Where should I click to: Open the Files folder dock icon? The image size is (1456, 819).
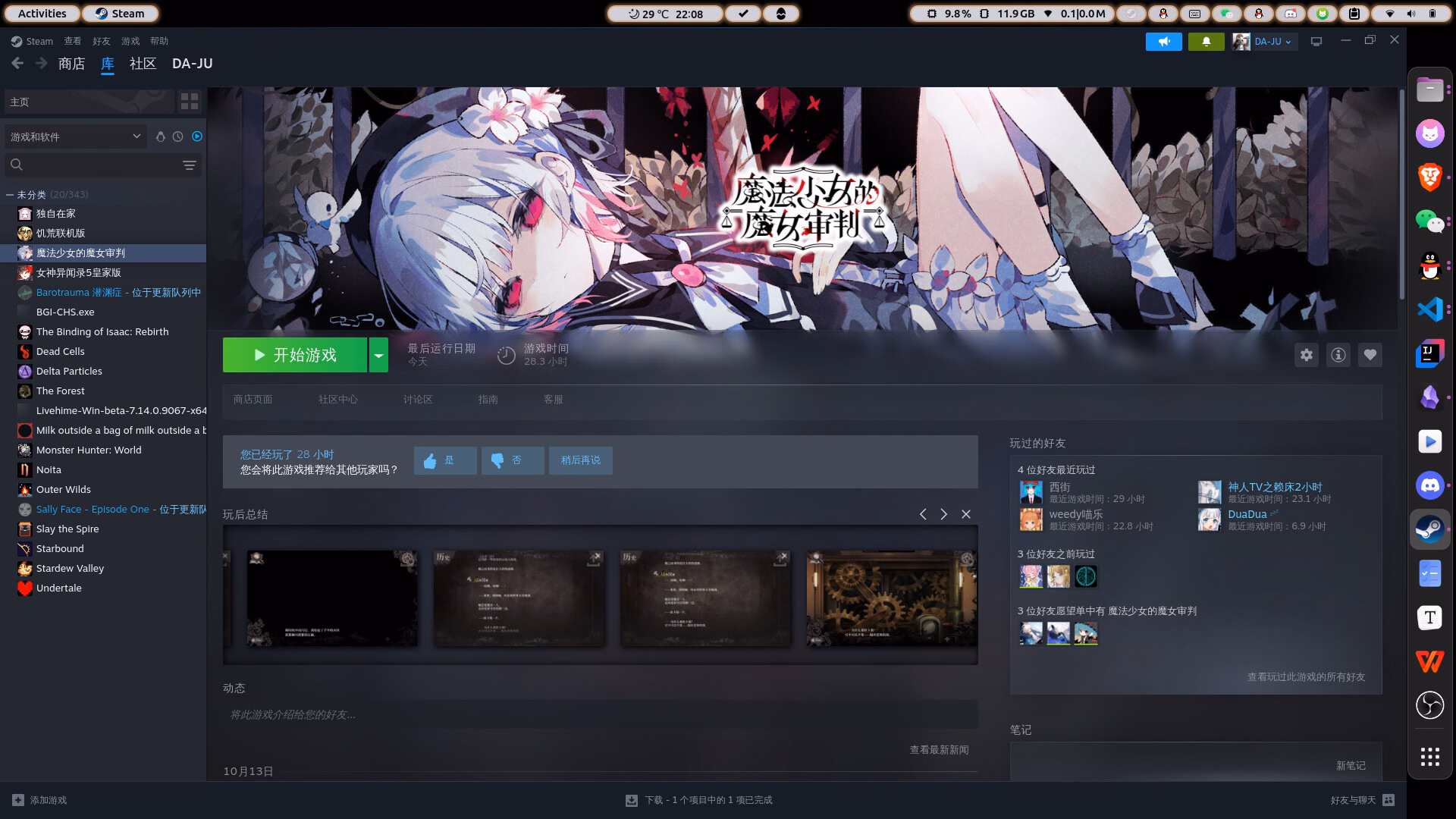(x=1430, y=89)
